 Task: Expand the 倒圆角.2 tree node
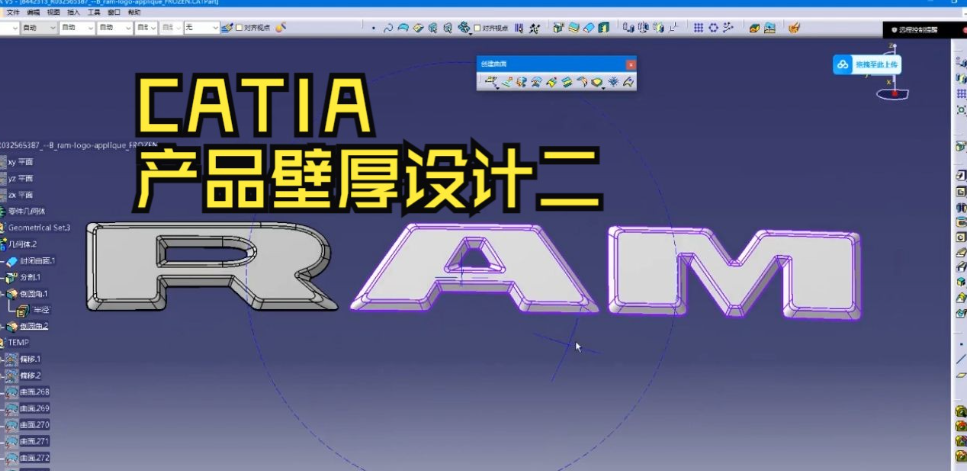click(4, 326)
